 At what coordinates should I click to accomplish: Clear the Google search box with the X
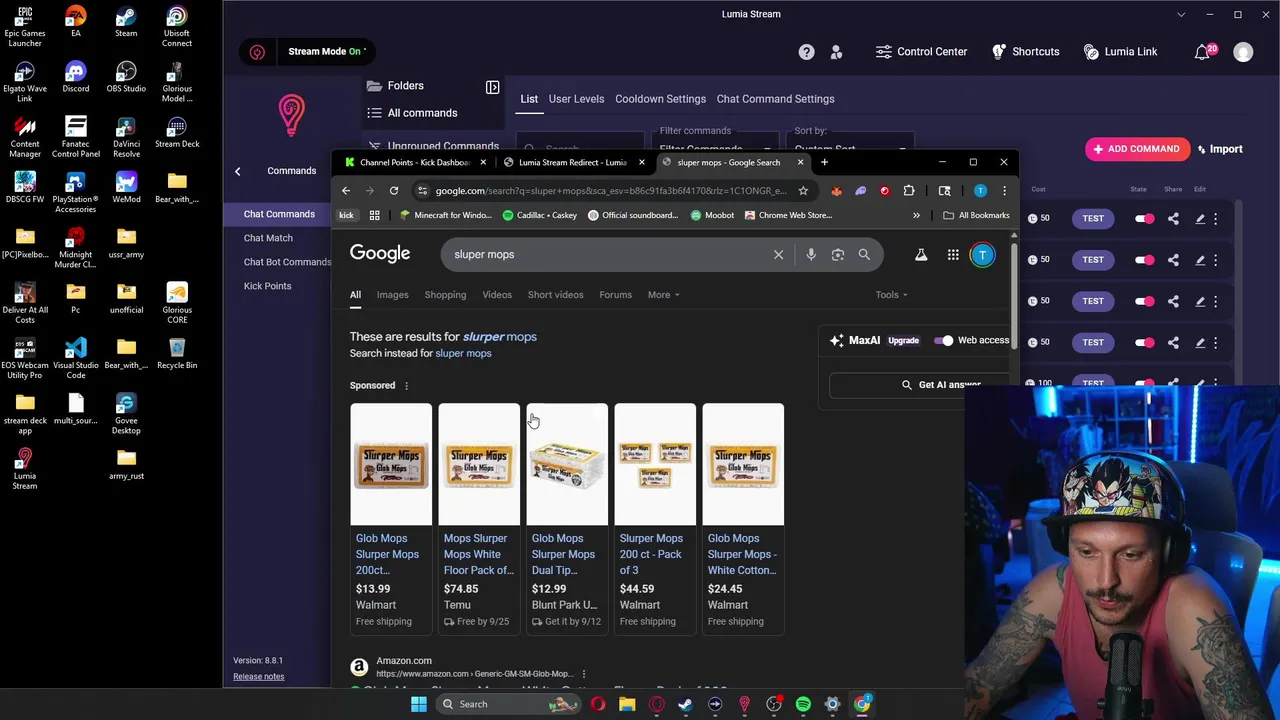pos(778,255)
